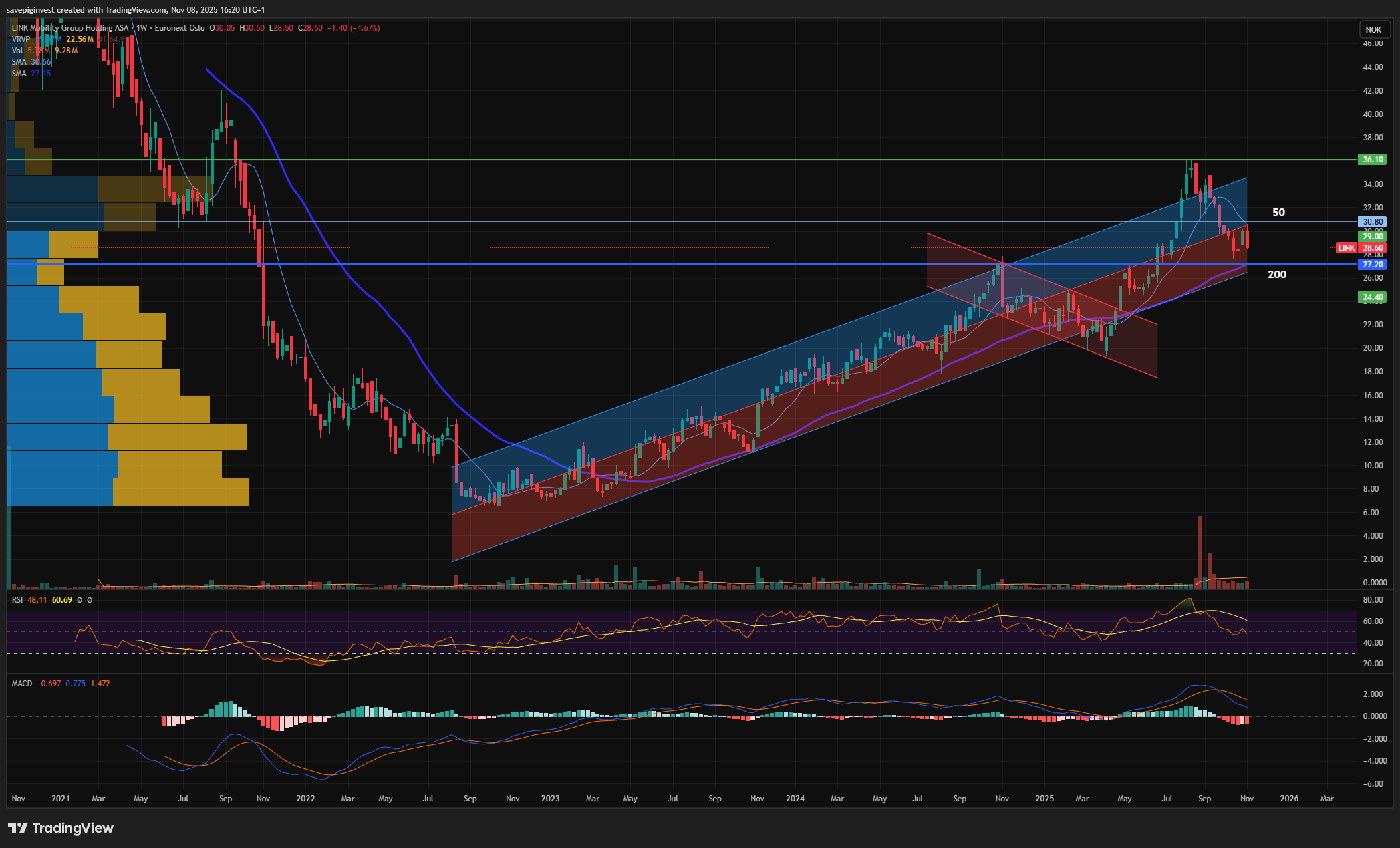Click the 30.80 price axis label
The height and width of the screenshot is (848, 1400).
[1373, 222]
